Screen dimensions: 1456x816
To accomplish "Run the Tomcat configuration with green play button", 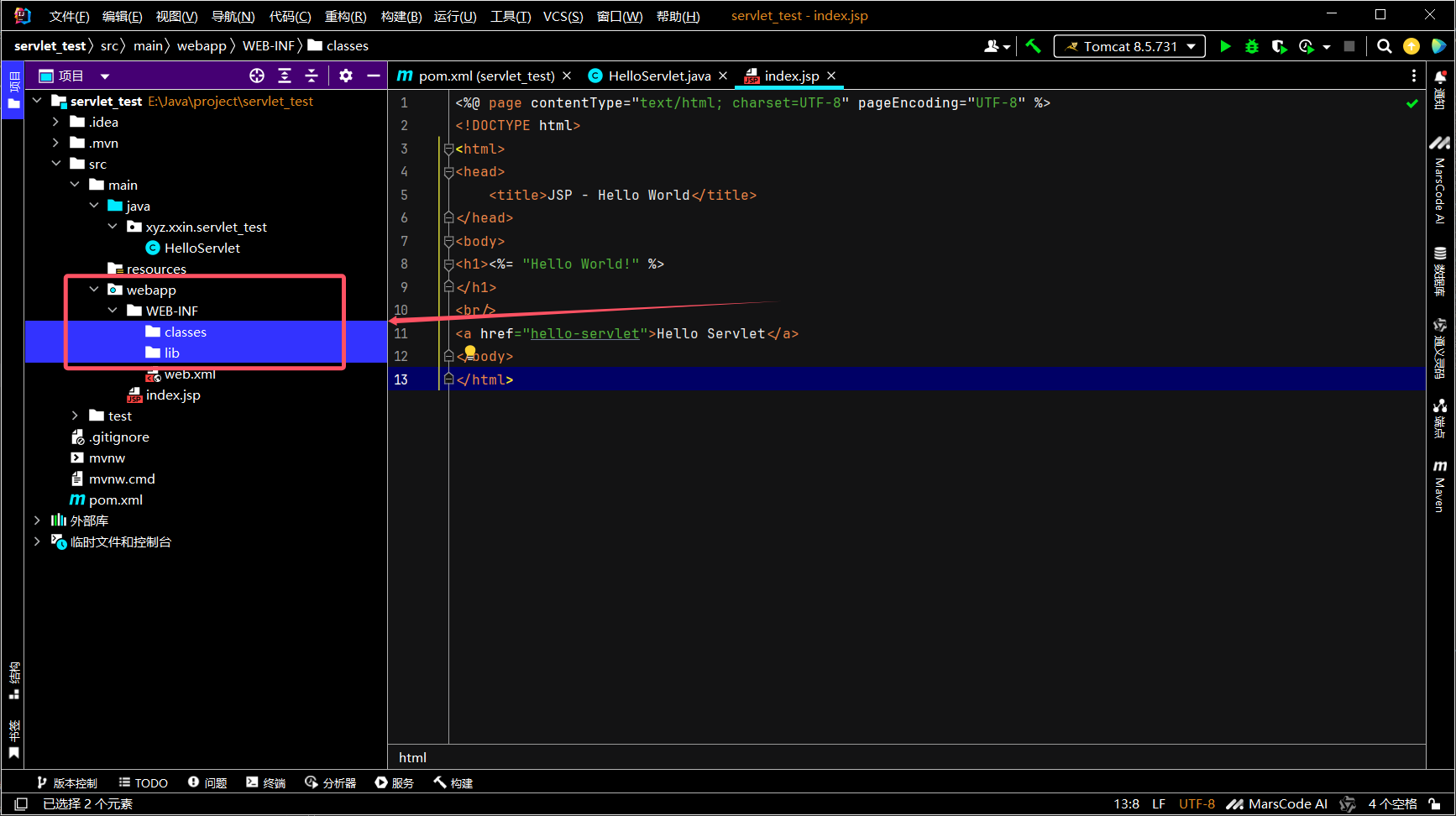I will click(x=1225, y=47).
